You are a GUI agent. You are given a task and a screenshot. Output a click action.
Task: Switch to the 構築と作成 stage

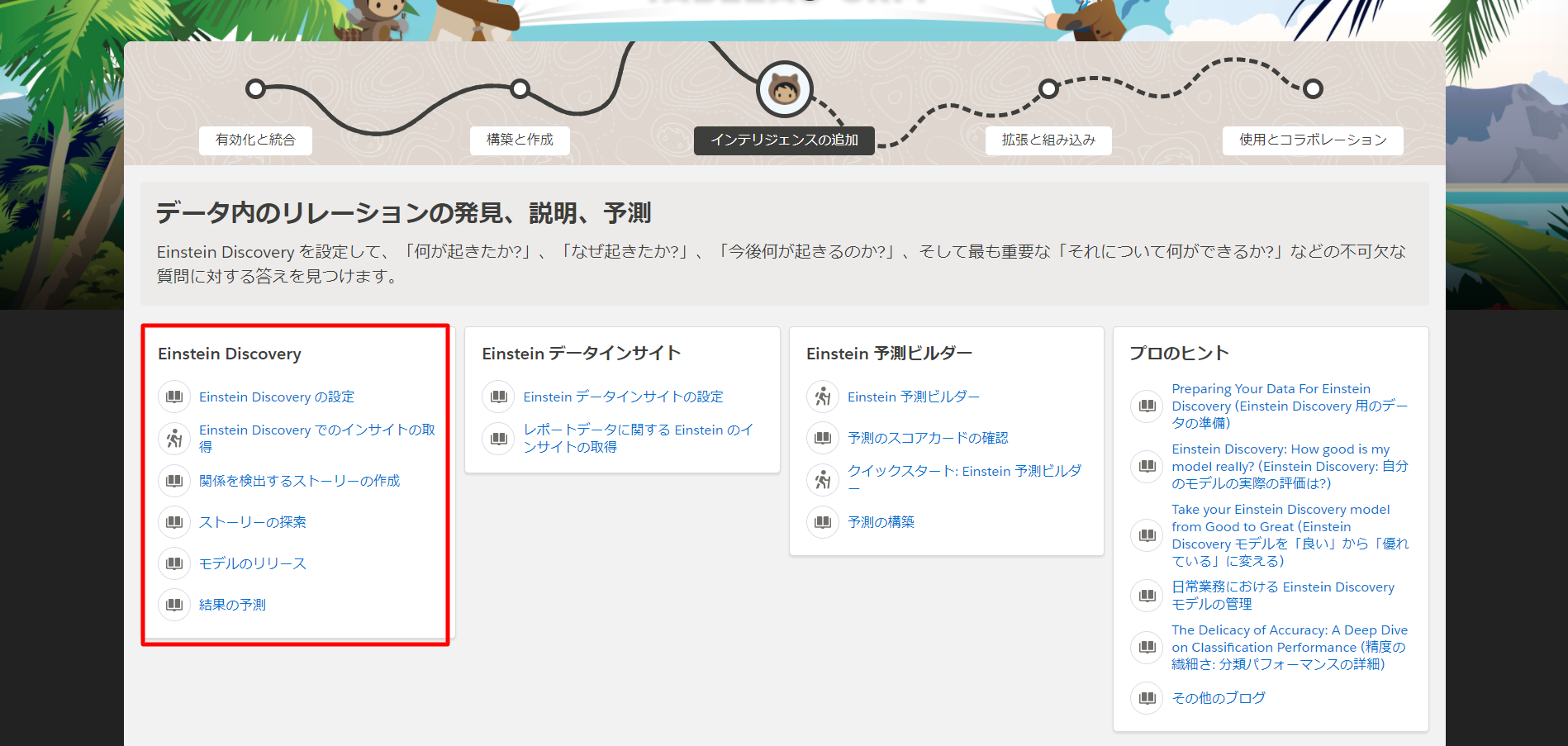point(520,140)
